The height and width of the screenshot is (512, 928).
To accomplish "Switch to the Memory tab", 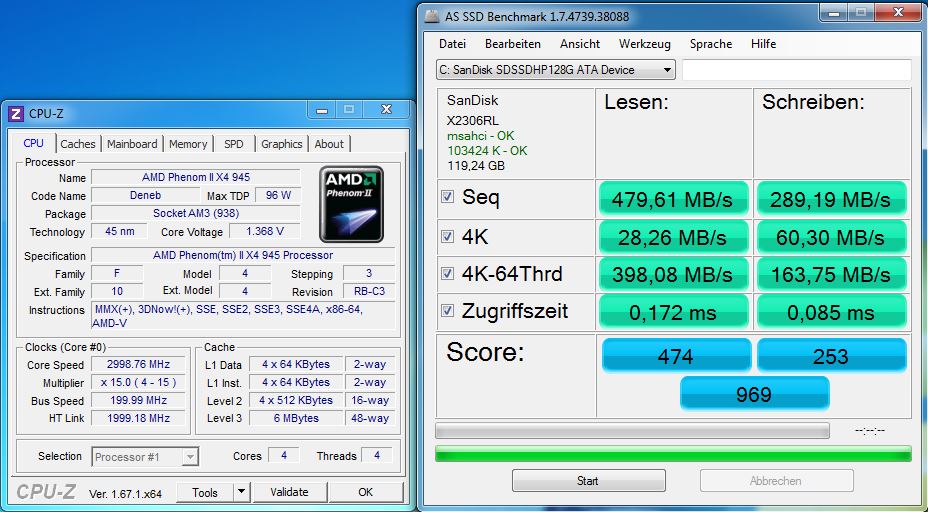I will (188, 144).
